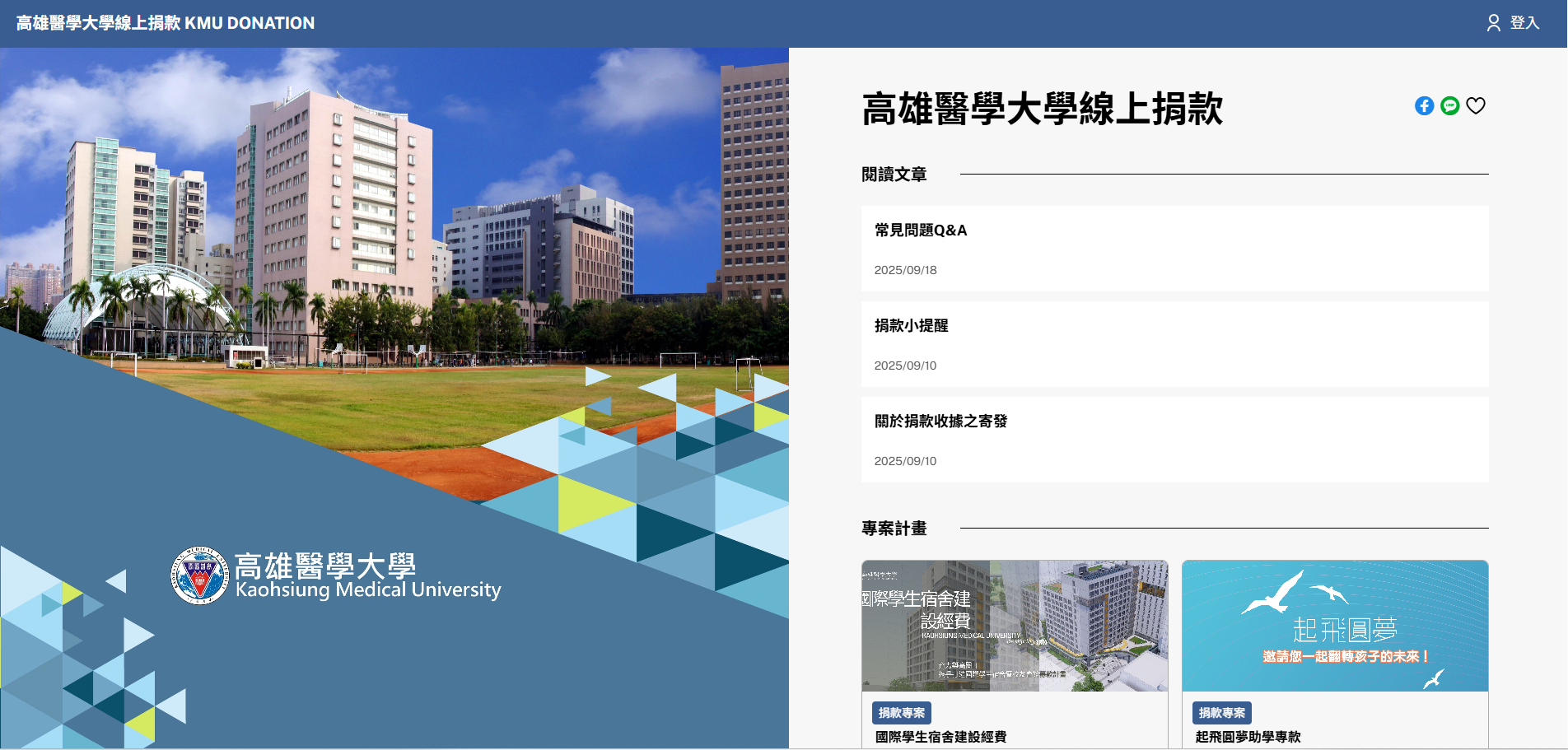Click the large 高雄醫學大學線上捐款 page heading
The height and width of the screenshot is (750, 1568).
point(1042,109)
